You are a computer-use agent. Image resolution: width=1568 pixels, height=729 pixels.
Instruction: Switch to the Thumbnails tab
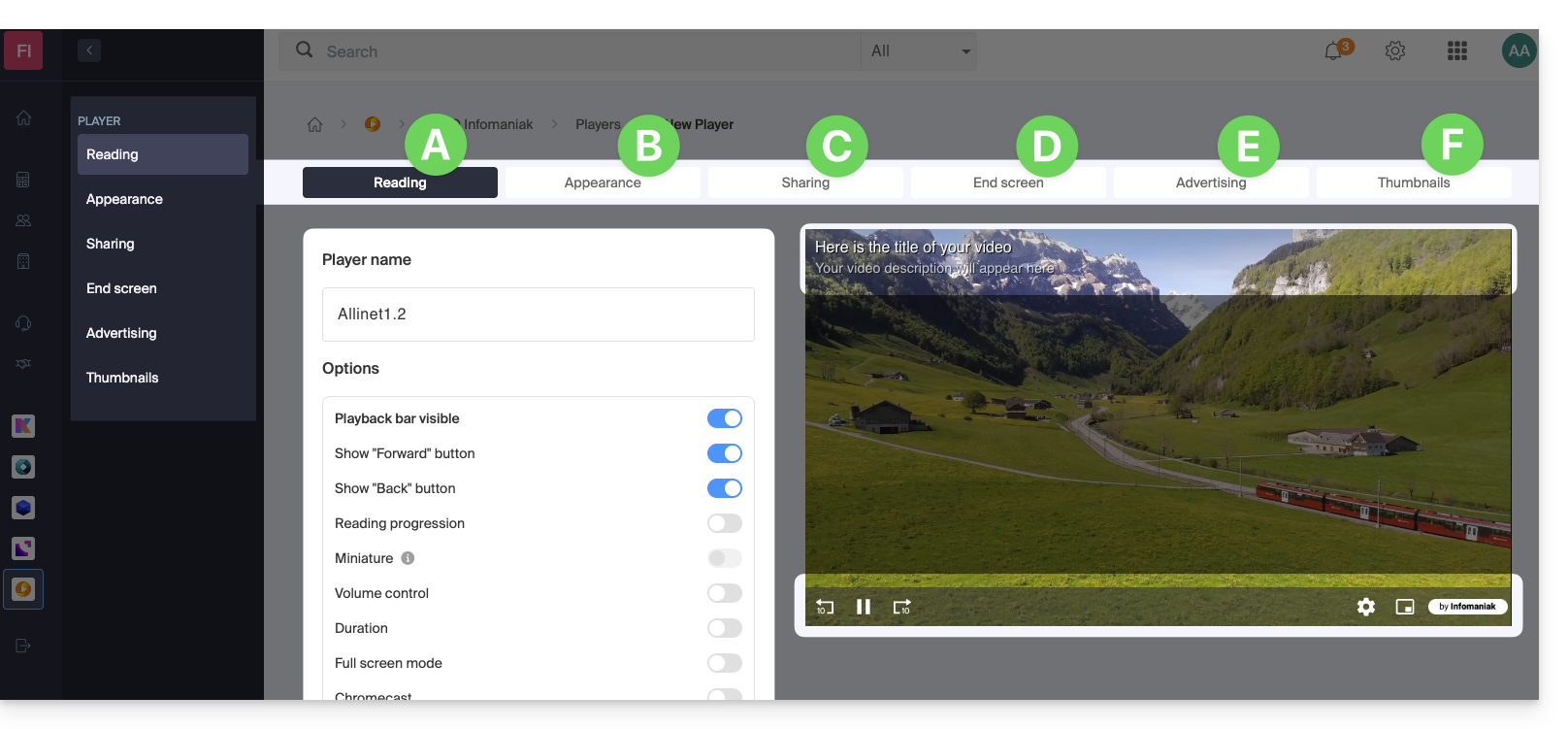1413,183
